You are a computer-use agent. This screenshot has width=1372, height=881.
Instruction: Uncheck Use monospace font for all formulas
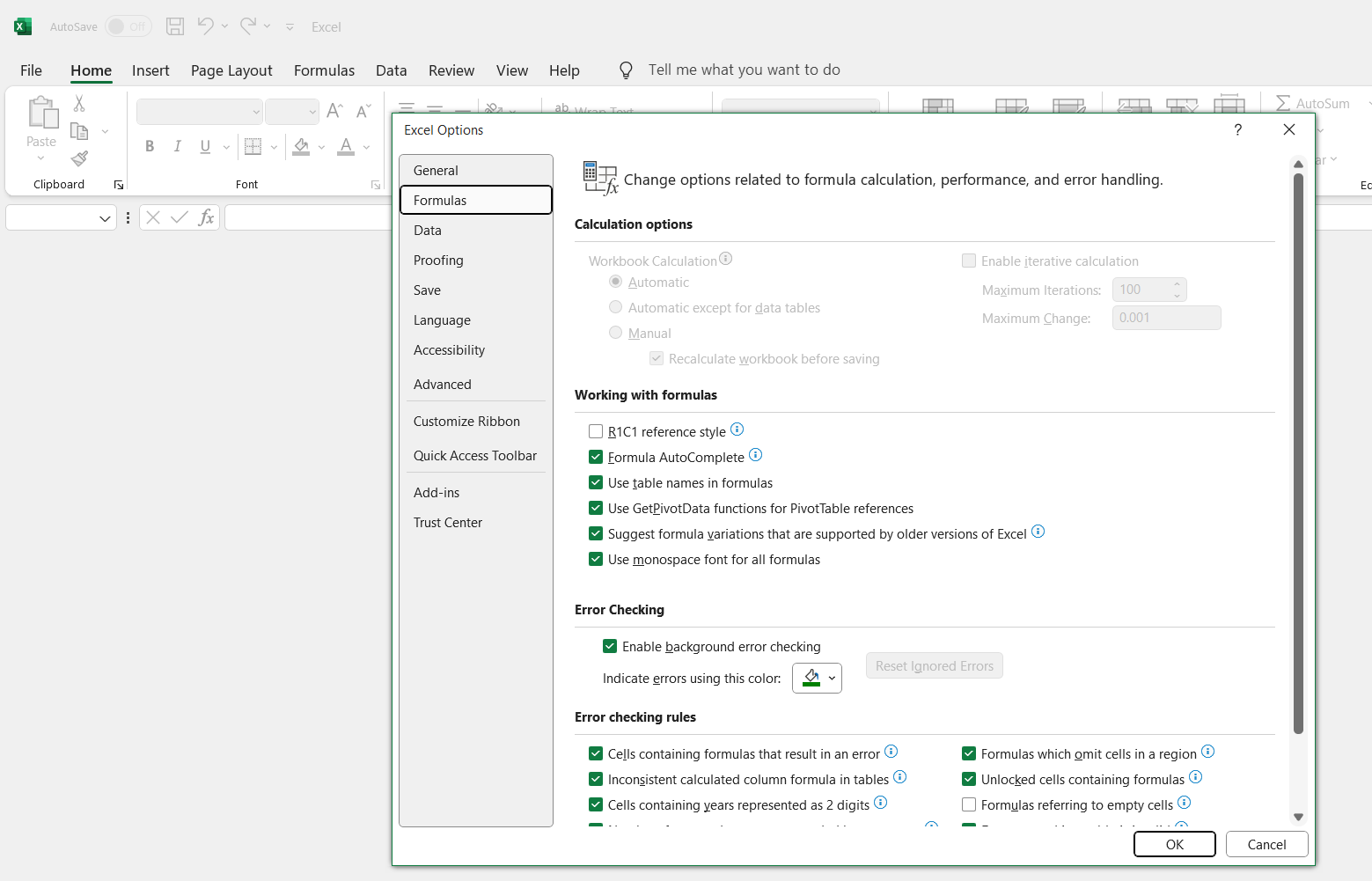tap(596, 559)
